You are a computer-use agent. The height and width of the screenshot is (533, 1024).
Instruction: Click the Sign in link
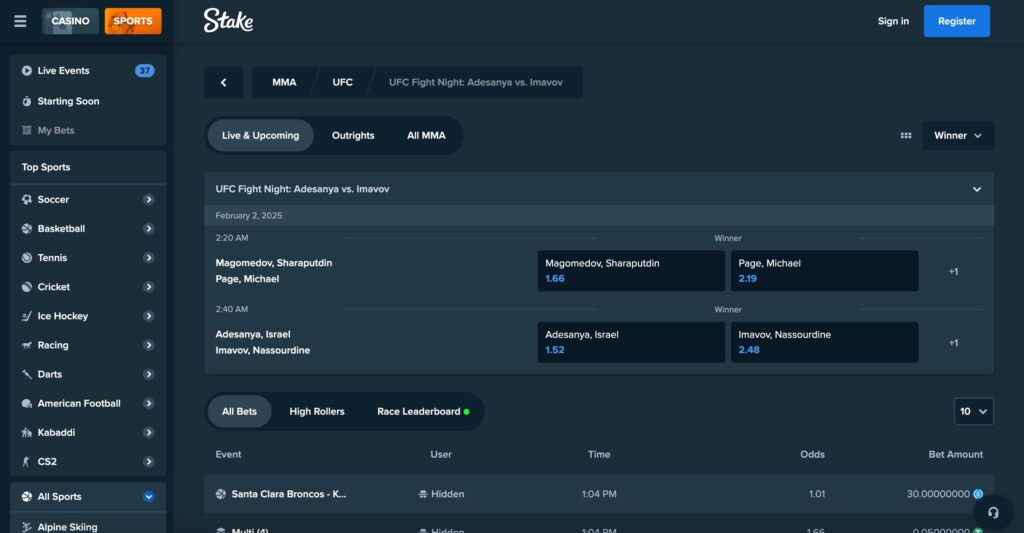(893, 21)
